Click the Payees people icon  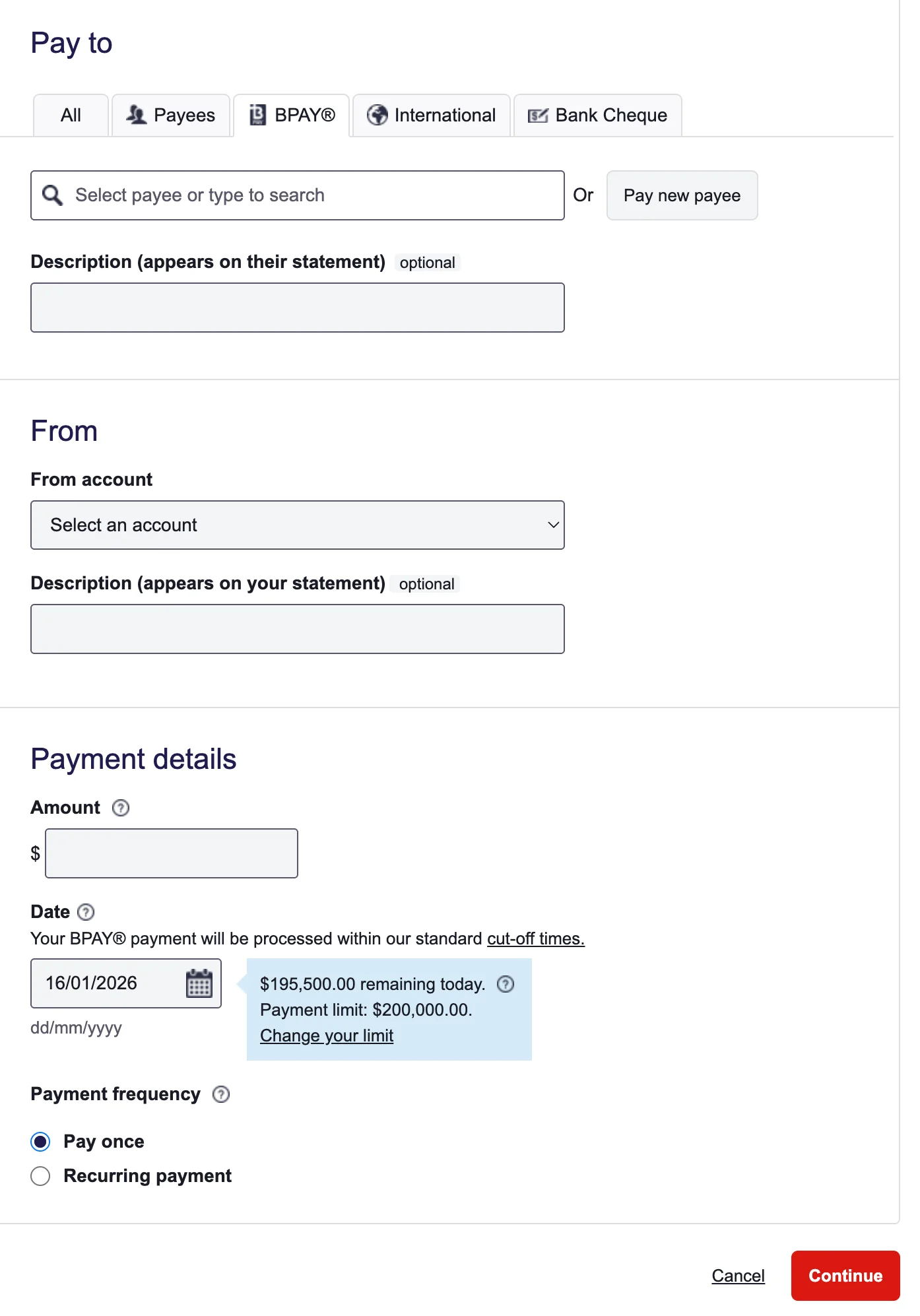click(137, 114)
